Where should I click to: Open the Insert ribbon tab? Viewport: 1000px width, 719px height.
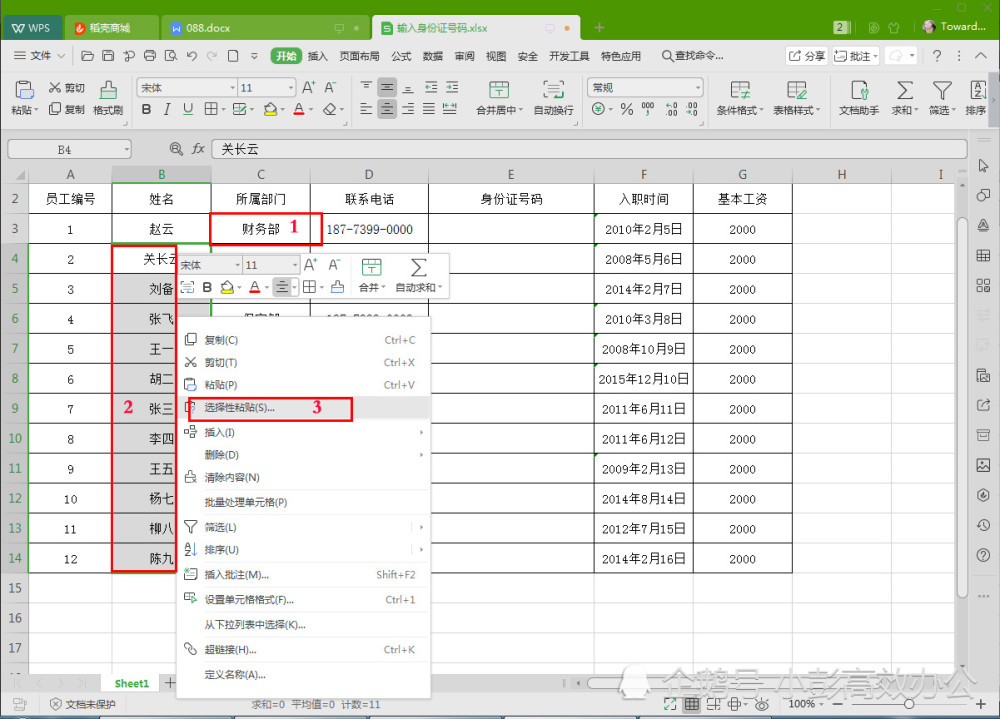(317, 56)
